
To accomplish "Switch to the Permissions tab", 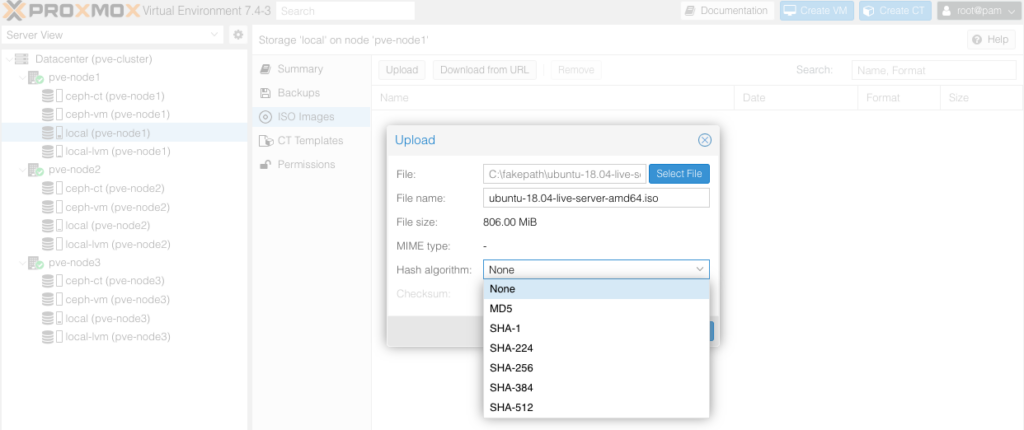I will coord(311,165).
